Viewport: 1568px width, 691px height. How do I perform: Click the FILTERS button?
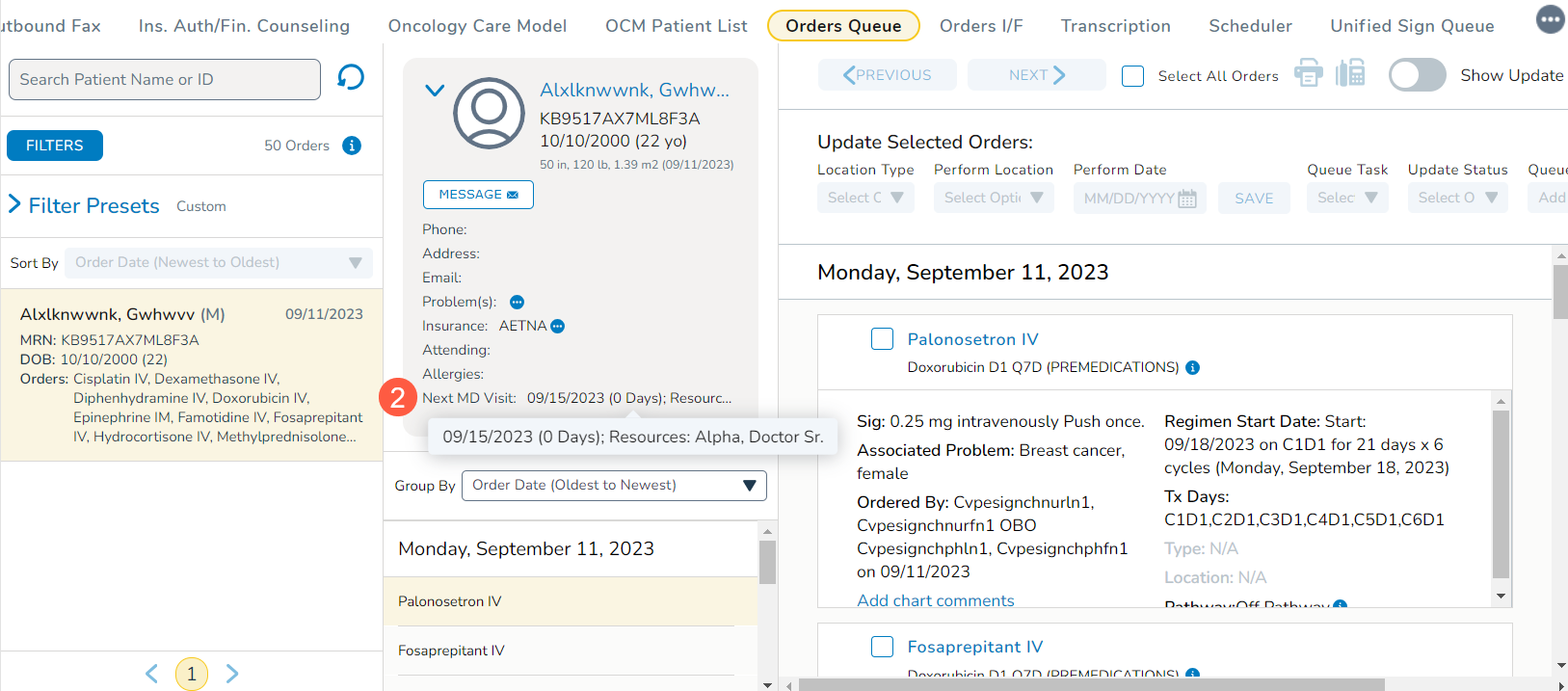coord(55,146)
